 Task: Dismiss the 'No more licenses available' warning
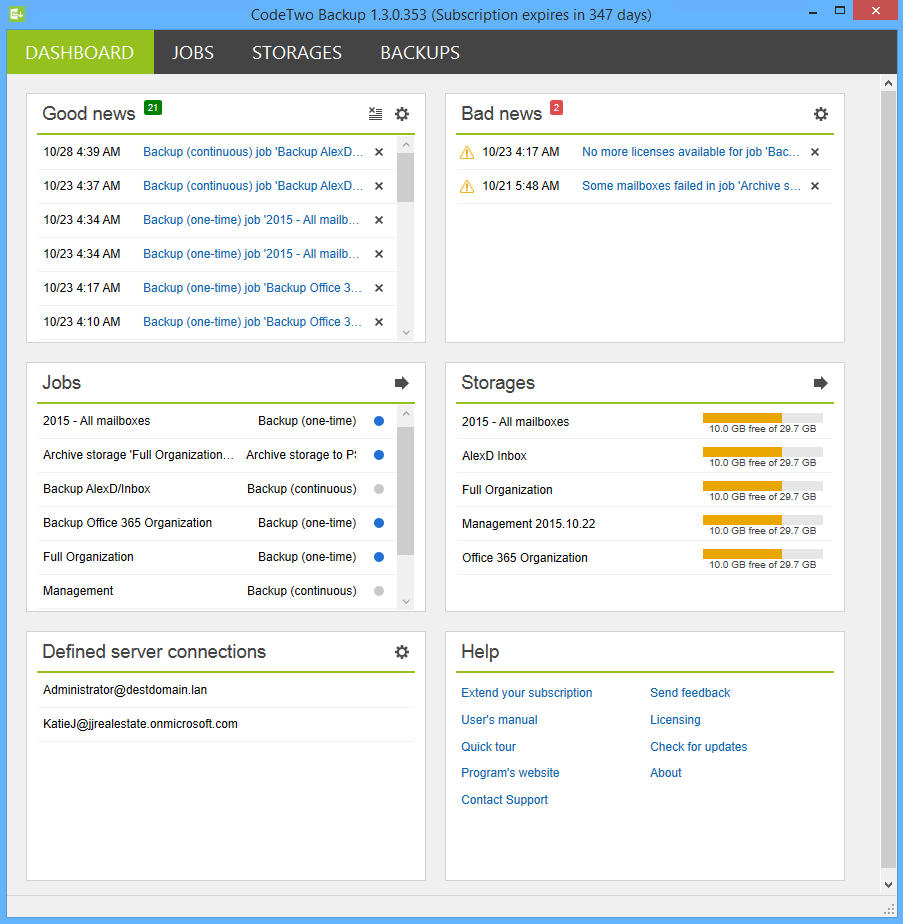[x=815, y=152]
